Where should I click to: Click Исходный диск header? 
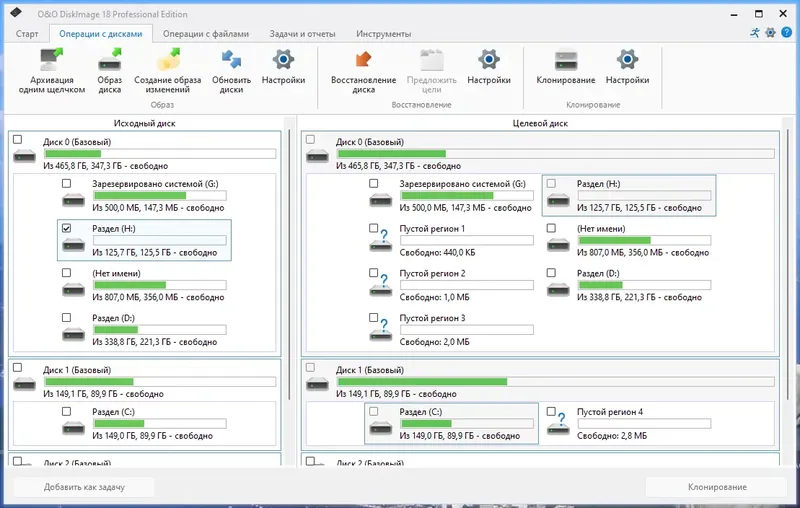pos(144,123)
